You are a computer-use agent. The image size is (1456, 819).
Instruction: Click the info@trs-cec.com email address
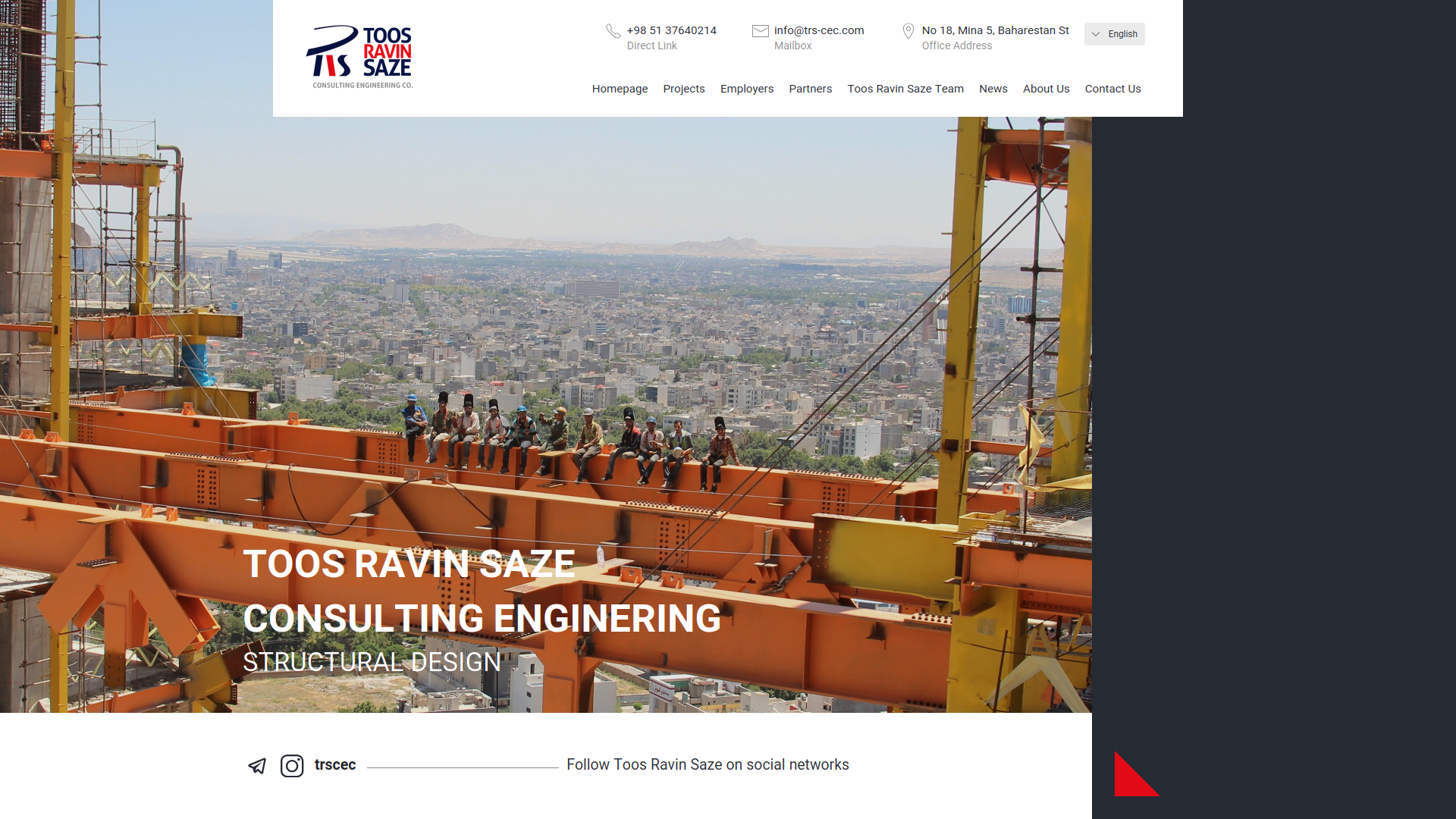(819, 30)
